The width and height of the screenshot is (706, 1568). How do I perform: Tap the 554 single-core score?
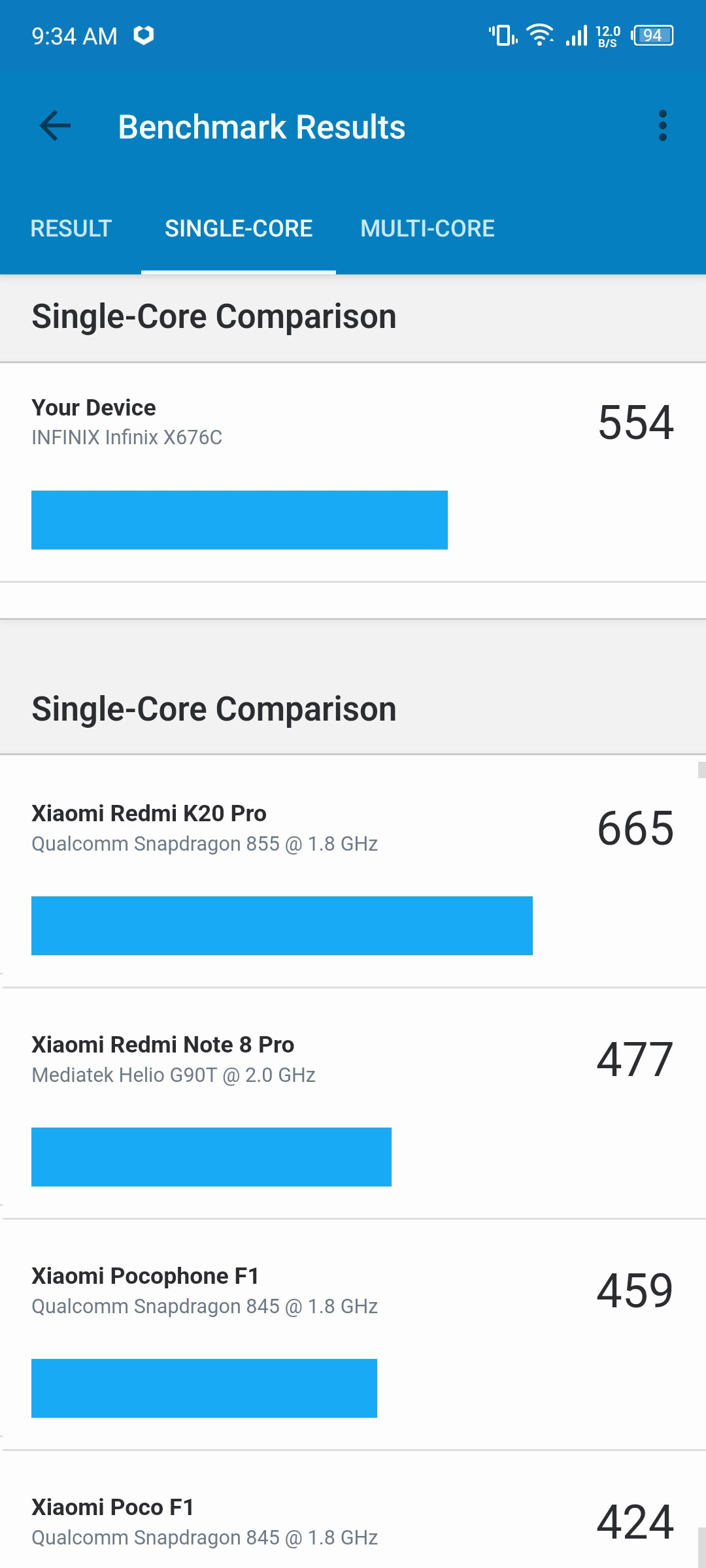pyautogui.click(x=635, y=423)
